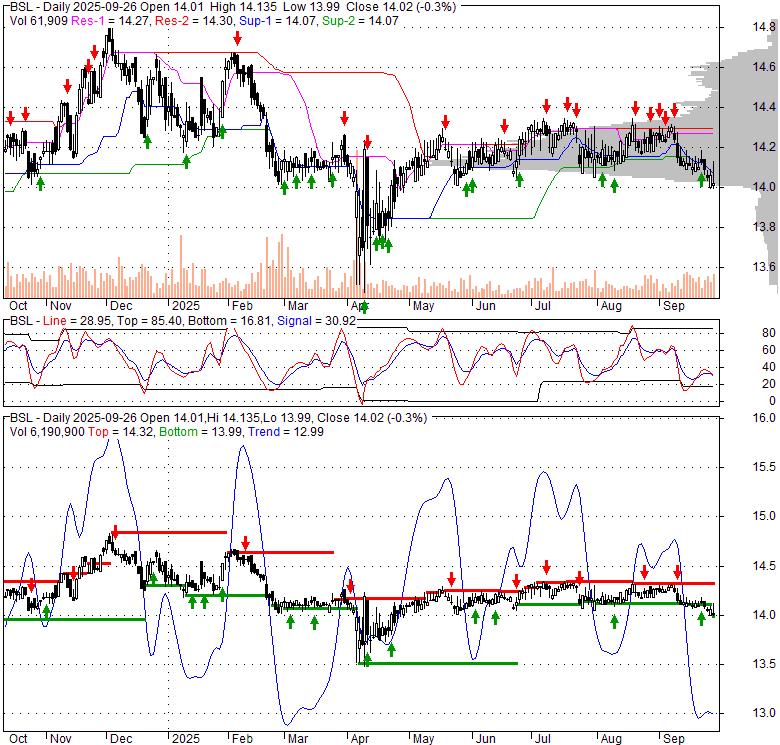Viewport: 780px width, 745px height.
Task: Click the green arrow below top chart's Apr label
Action: pos(365,307)
